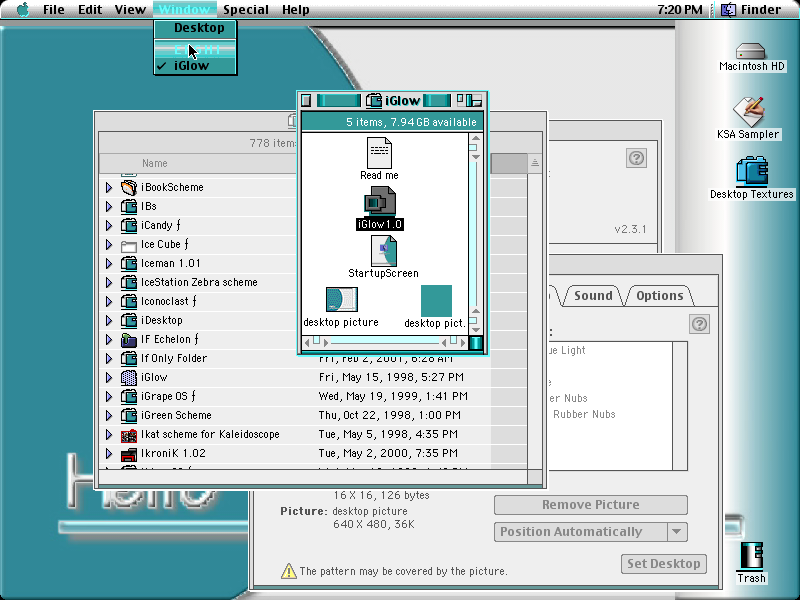Switch to the Options tab
The image size is (800, 600).
coord(659,296)
